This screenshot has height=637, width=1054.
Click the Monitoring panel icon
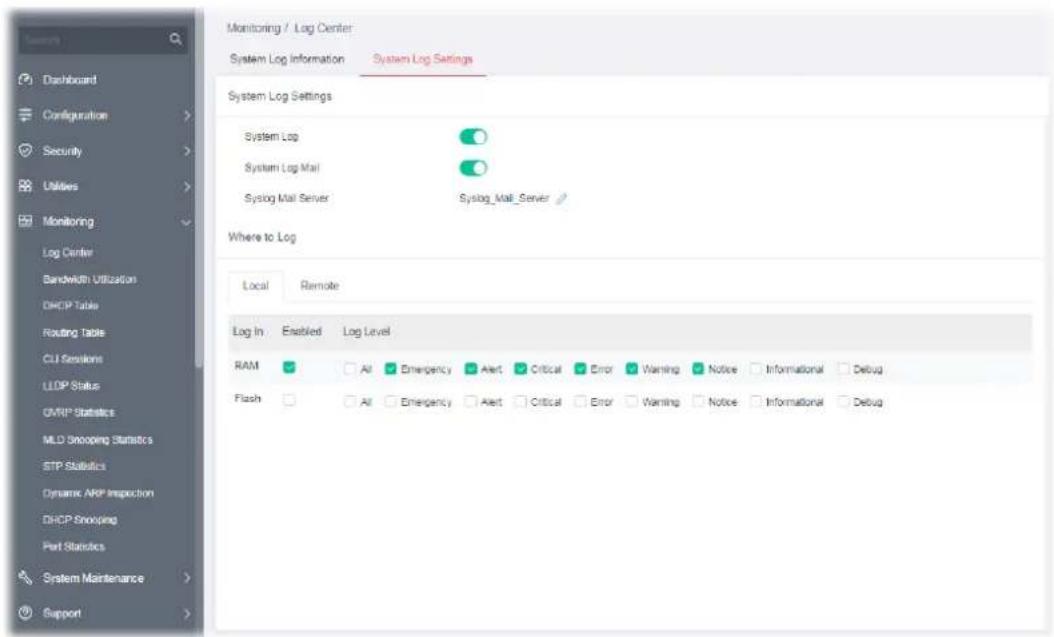26,221
